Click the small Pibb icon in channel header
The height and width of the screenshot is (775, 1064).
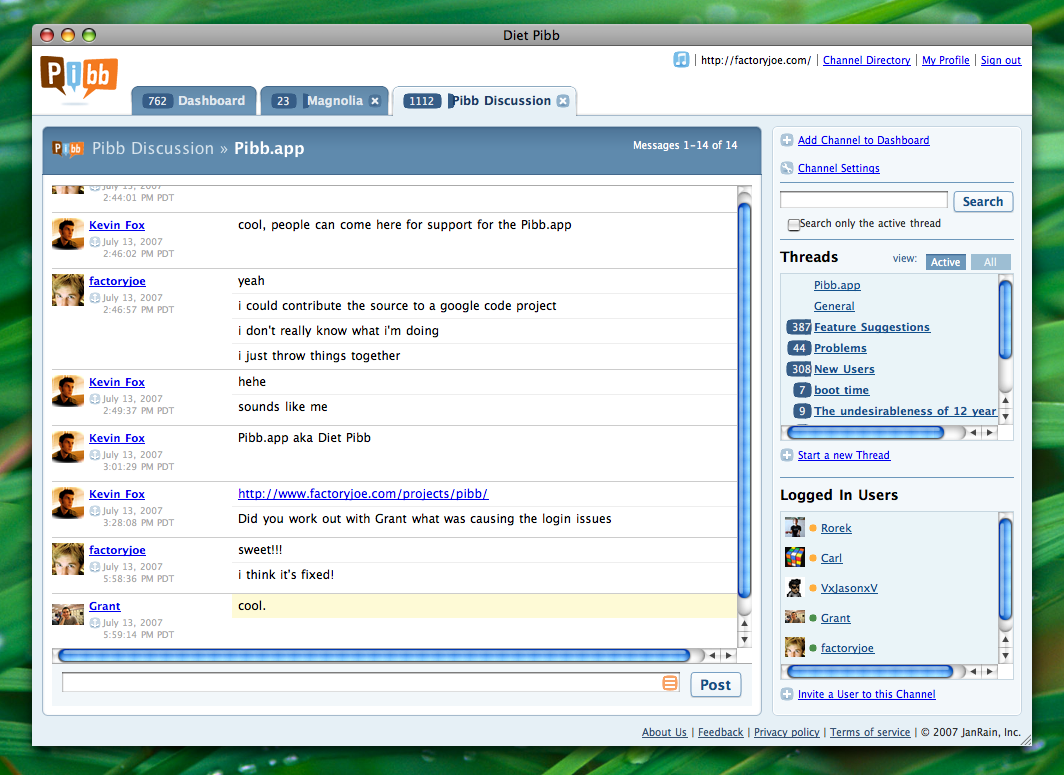tap(68, 149)
